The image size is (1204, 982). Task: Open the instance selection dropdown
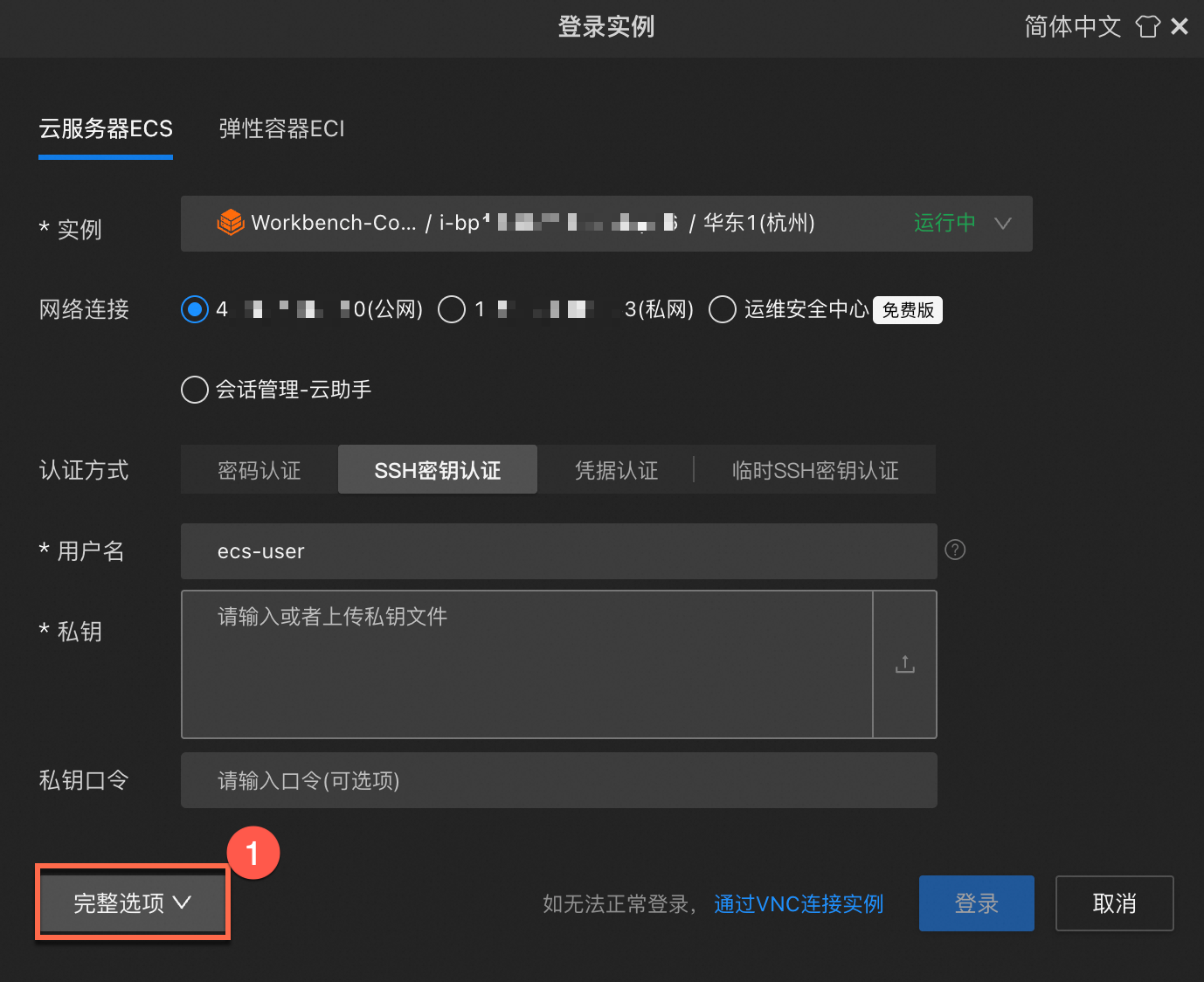coord(606,224)
